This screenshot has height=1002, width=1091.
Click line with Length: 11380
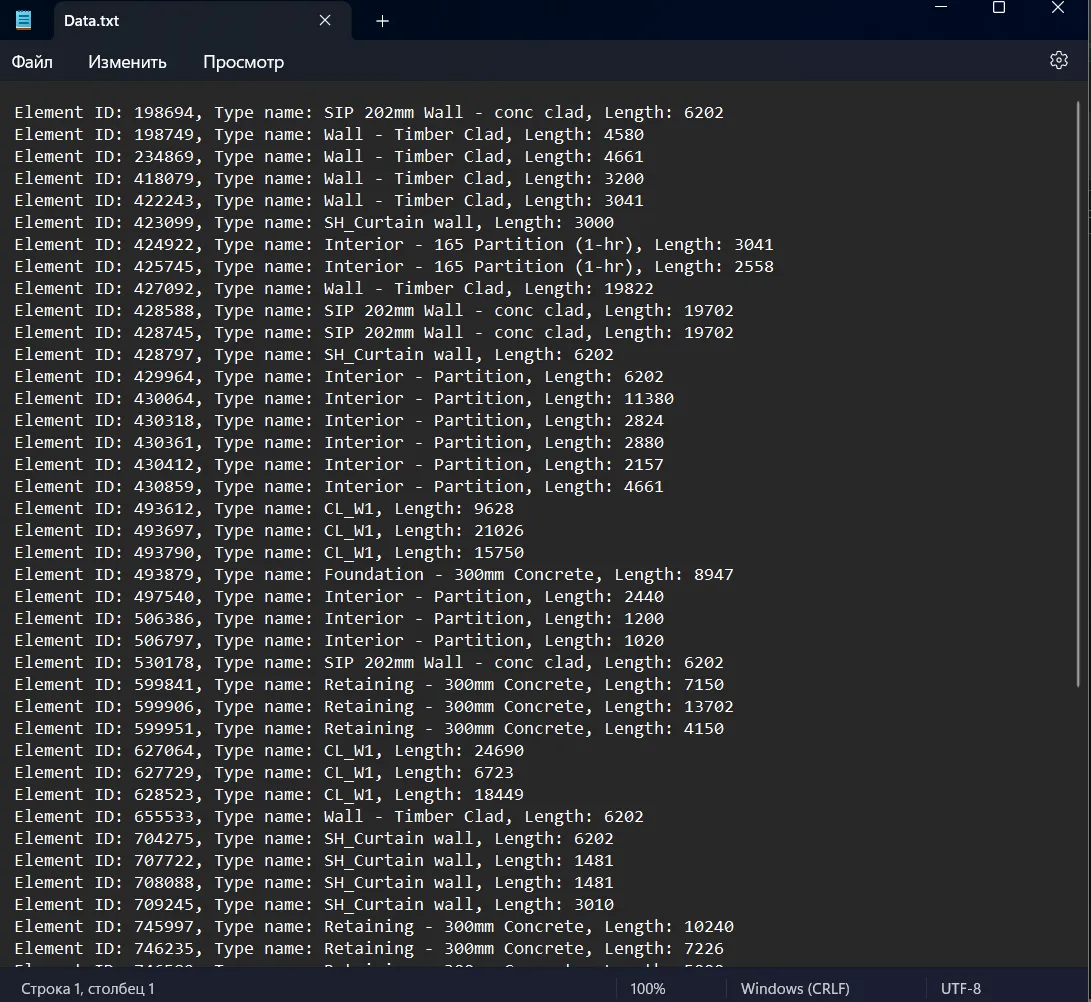[x=344, y=399]
